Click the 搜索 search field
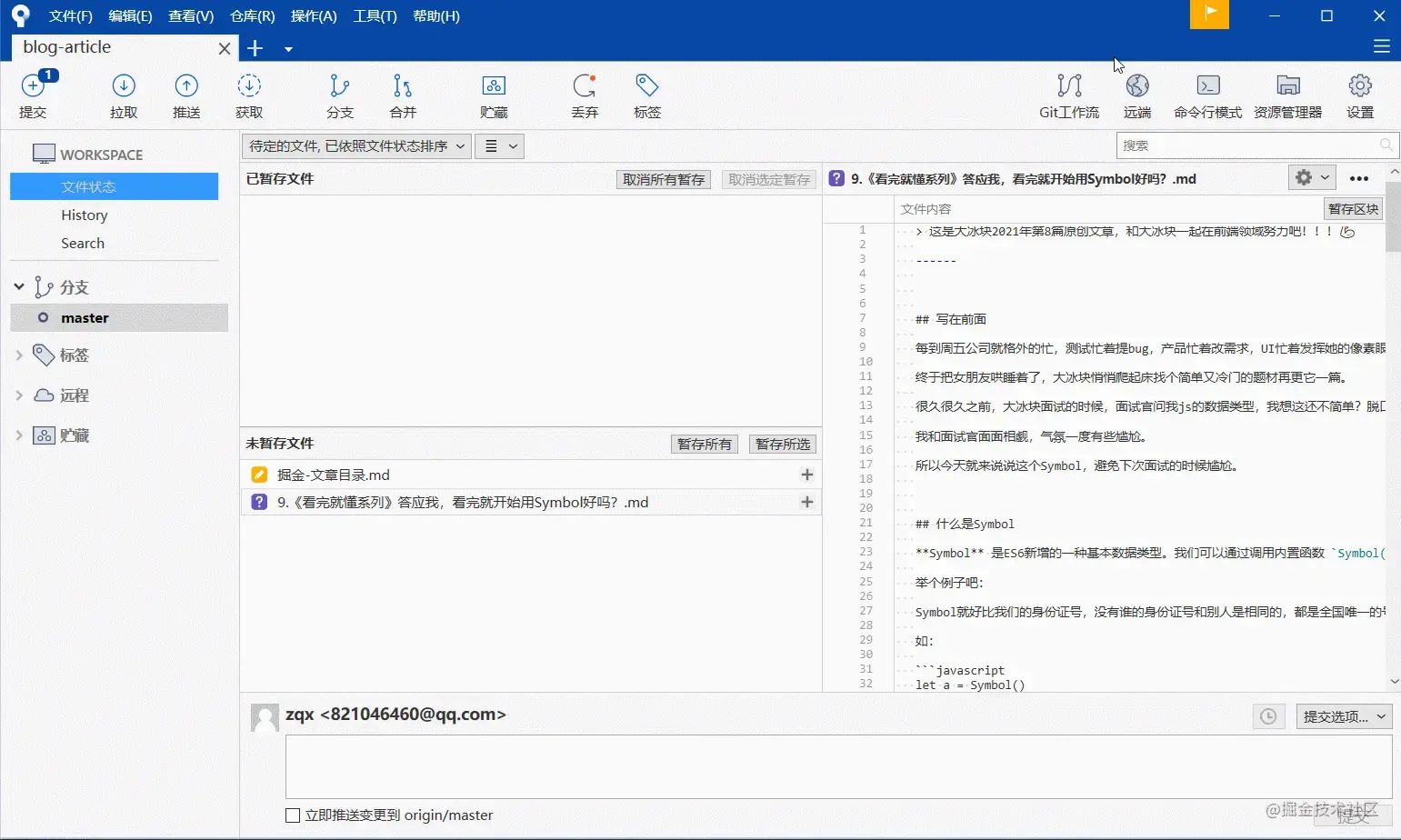 tap(1257, 145)
